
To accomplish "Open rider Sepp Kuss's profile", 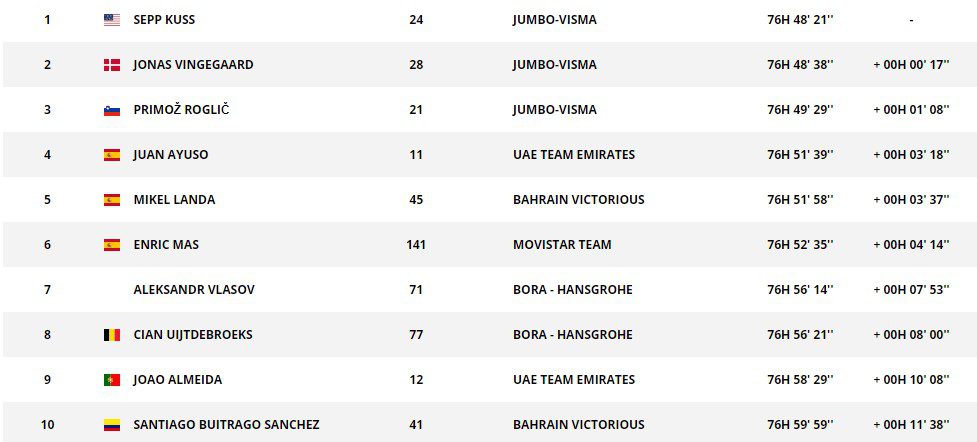I will (166, 20).
